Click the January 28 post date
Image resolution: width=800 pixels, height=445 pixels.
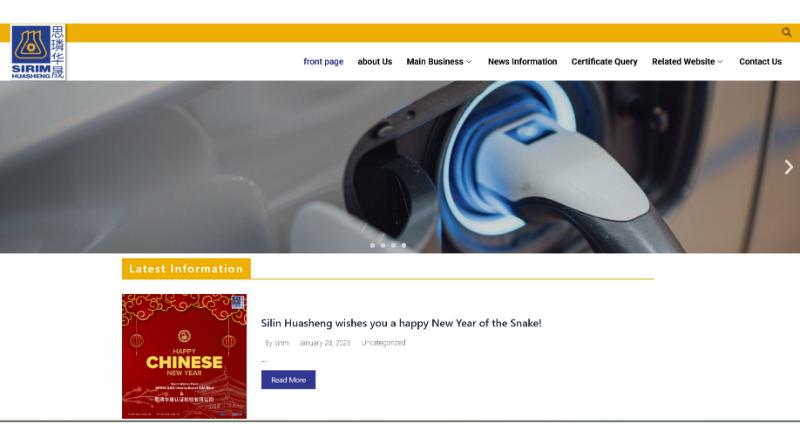tap(324, 343)
